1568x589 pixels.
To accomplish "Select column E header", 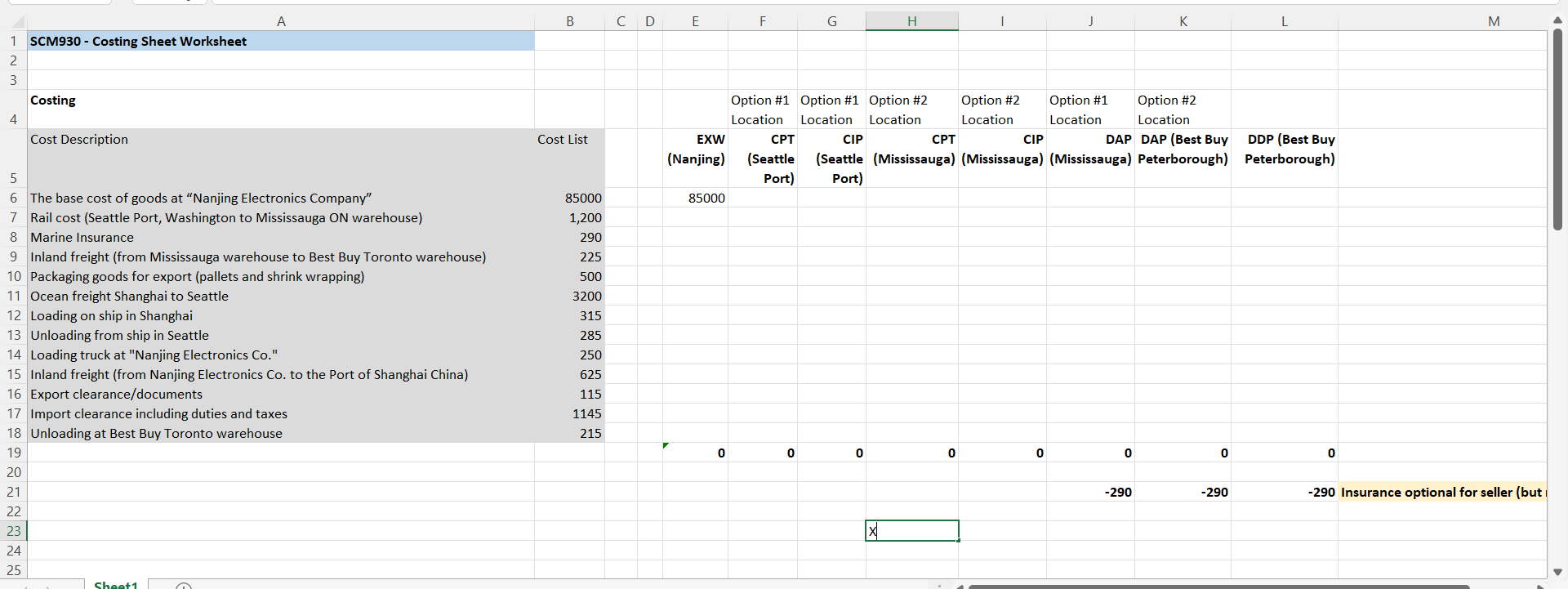I will (x=695, y=21).
